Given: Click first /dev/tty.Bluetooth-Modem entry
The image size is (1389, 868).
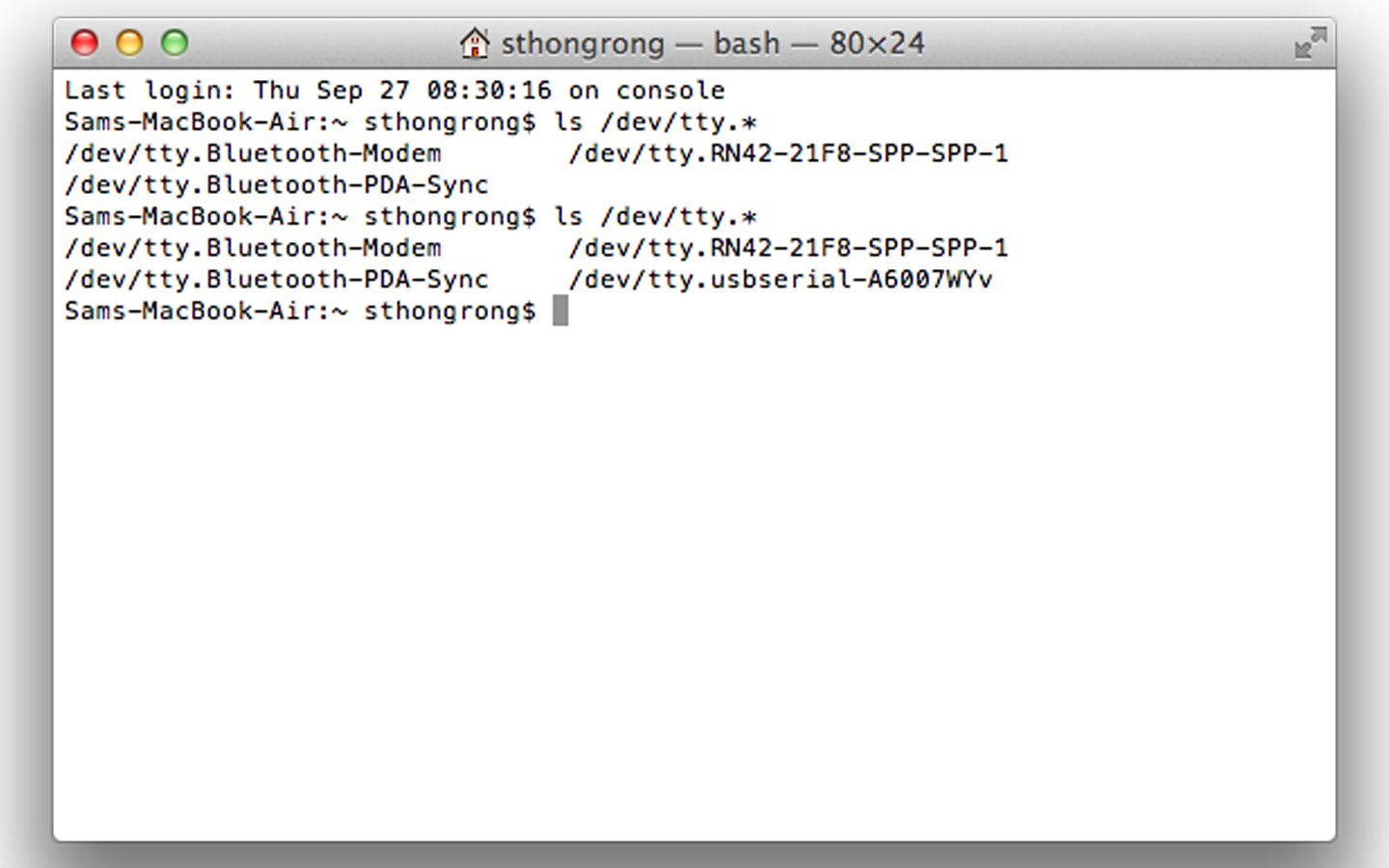Looking at the screenshot, I should (x=253, y=153).
